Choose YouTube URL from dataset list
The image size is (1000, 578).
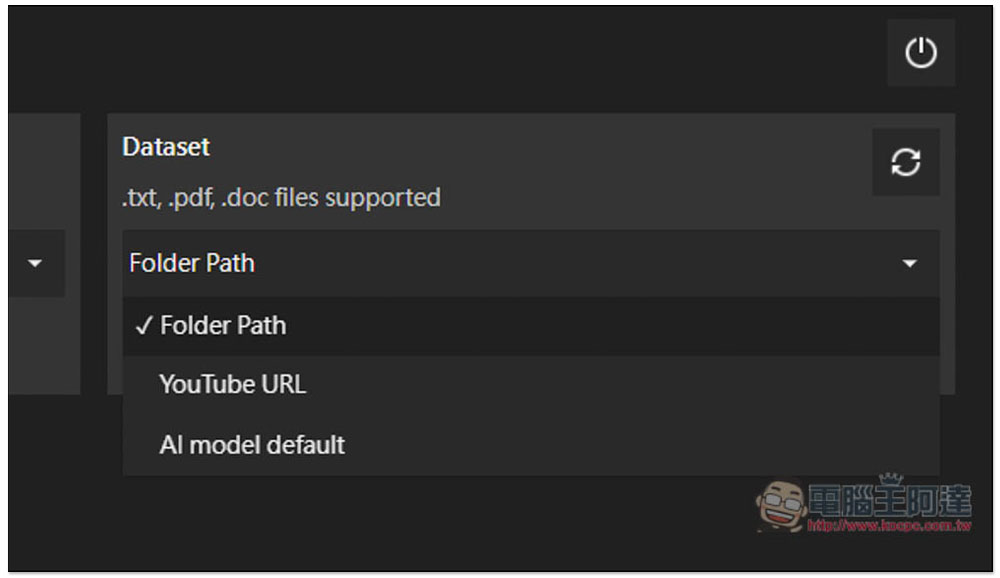click(531, 385)
